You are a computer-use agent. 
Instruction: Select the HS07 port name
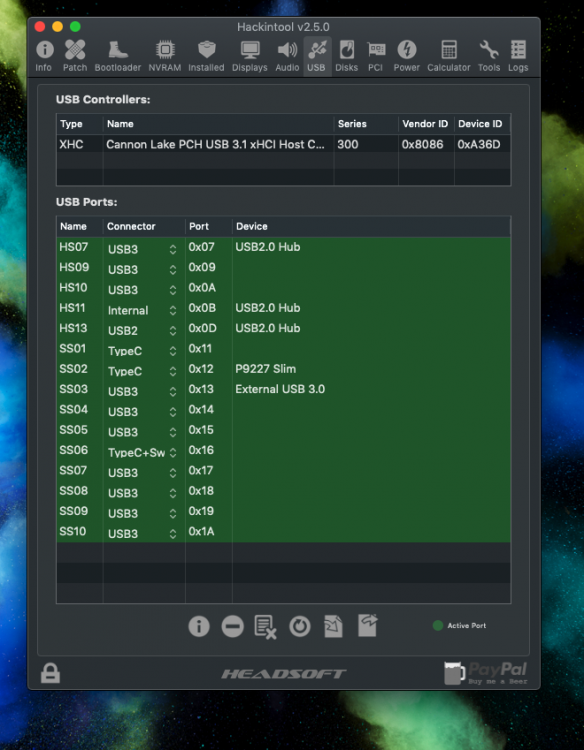point(74,247)
